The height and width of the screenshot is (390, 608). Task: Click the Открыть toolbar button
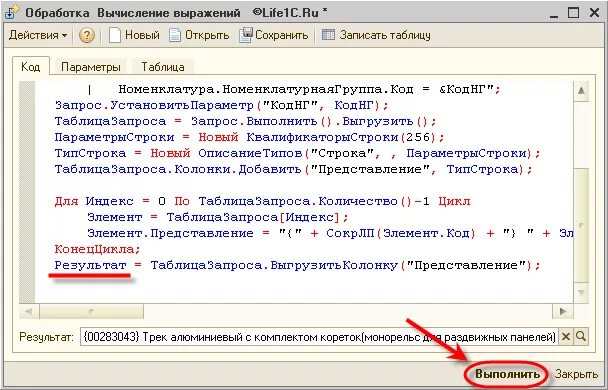pyautogui.click(x=199, y=35)
